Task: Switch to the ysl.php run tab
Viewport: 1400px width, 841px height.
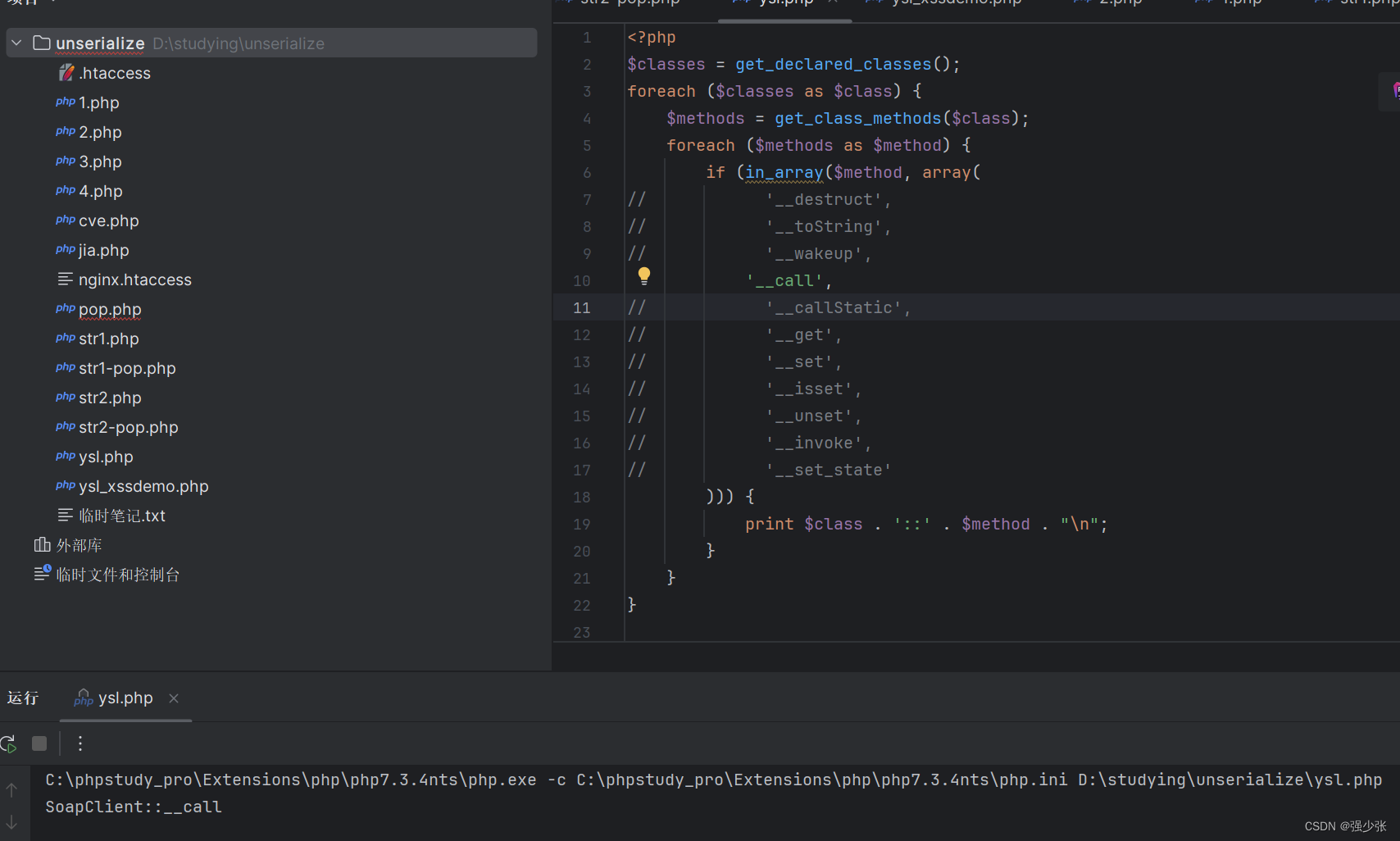Action: point(125,698)
